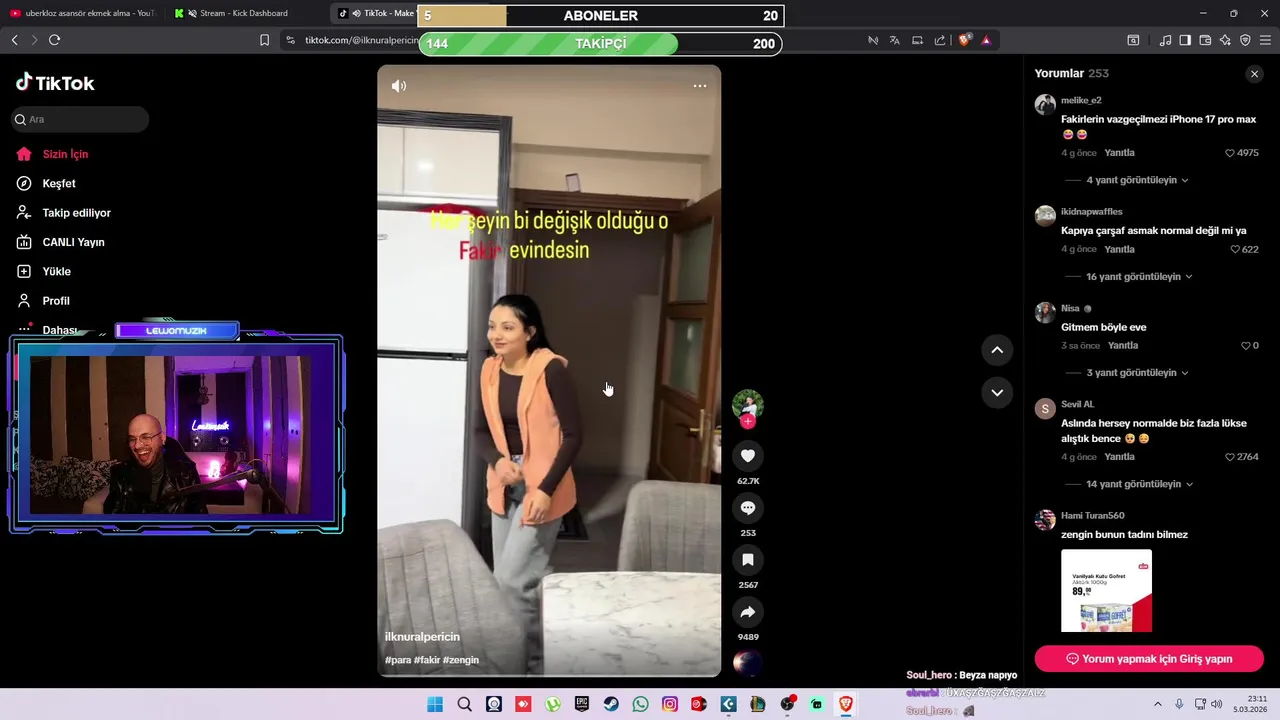Click the tiktok.com address bar URL
Viewport: 1280px width, 720px height.
pos(362,40)
